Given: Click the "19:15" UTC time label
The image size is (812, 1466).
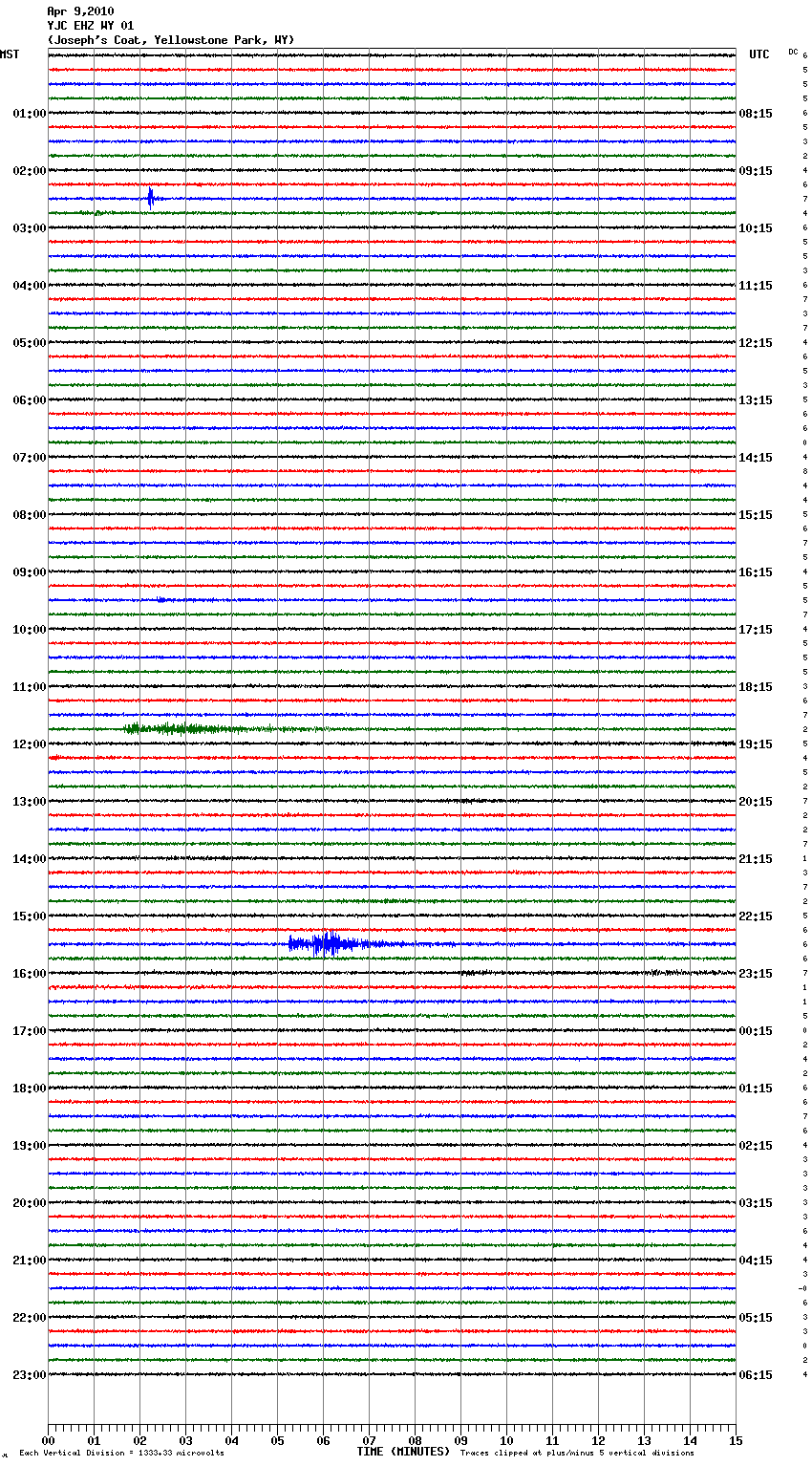Looking at the screenshot, I should click(756, 744).
